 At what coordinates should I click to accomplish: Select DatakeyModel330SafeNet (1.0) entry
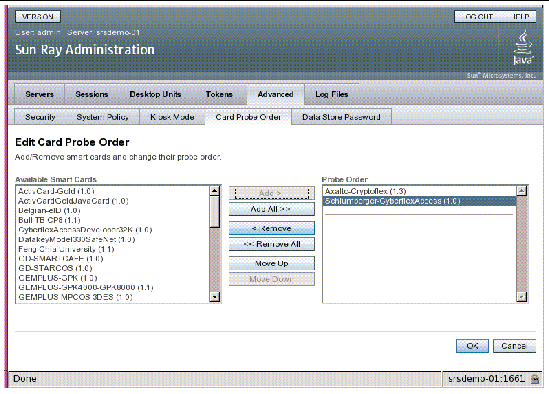click(x=113, y=240)
